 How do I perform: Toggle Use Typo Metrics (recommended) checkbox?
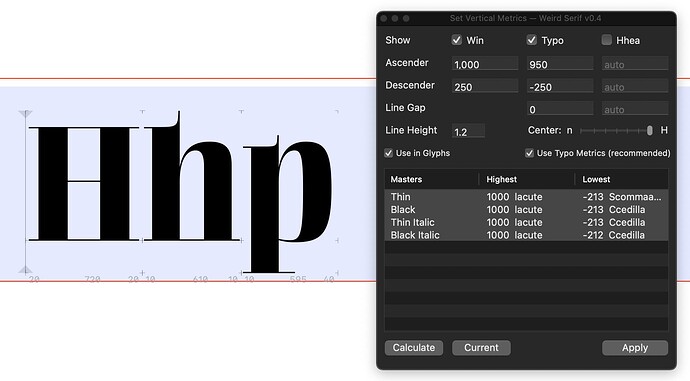pos(529,153)
